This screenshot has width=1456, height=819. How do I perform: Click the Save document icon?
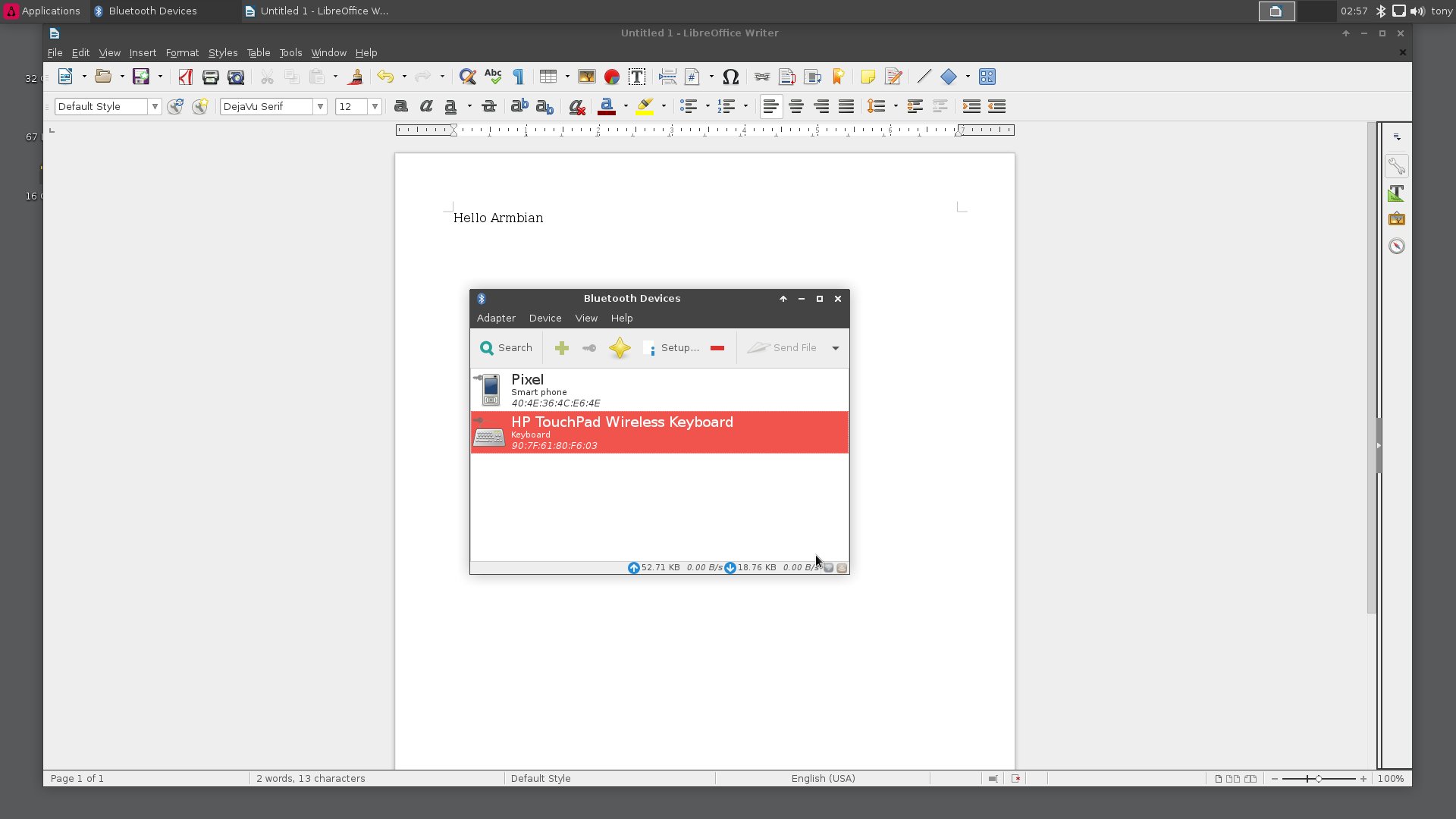coord(141,77)
